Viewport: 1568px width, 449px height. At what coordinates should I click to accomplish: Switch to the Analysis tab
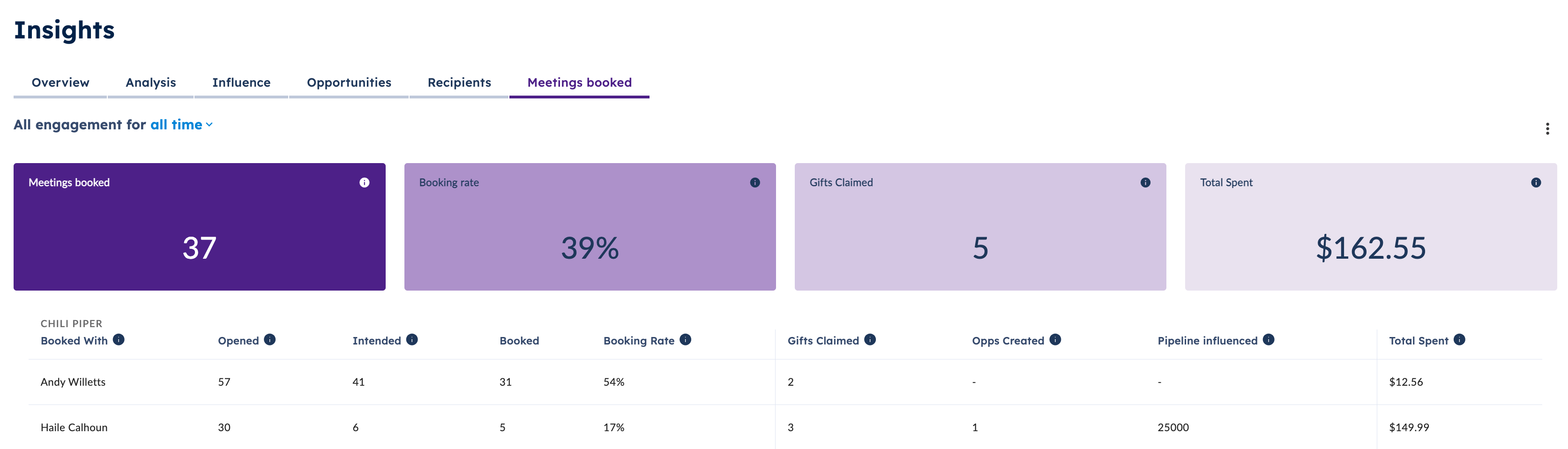[x=150, y=83]
